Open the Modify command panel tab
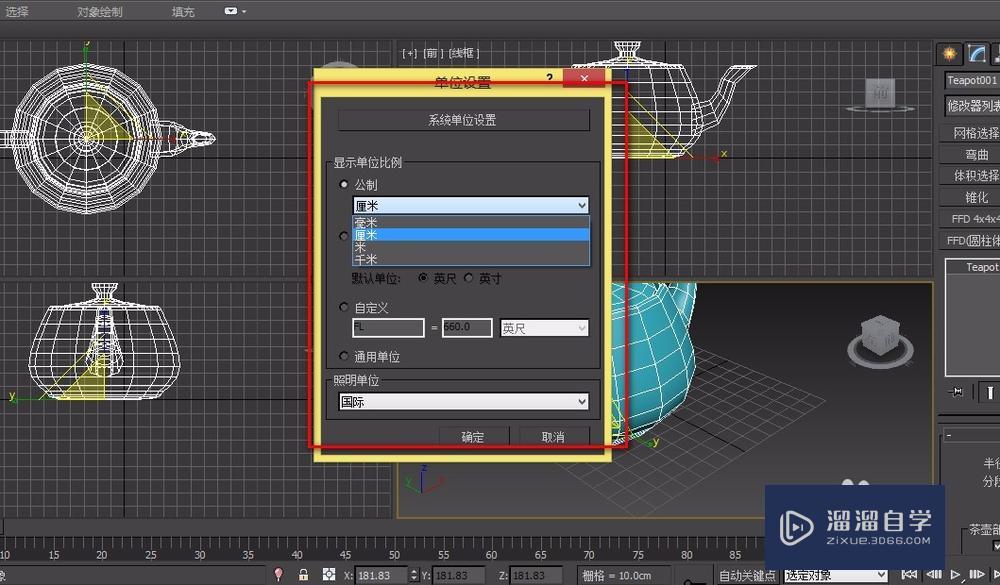This screenshot has width=1000, height=585. tap(976, 54)
